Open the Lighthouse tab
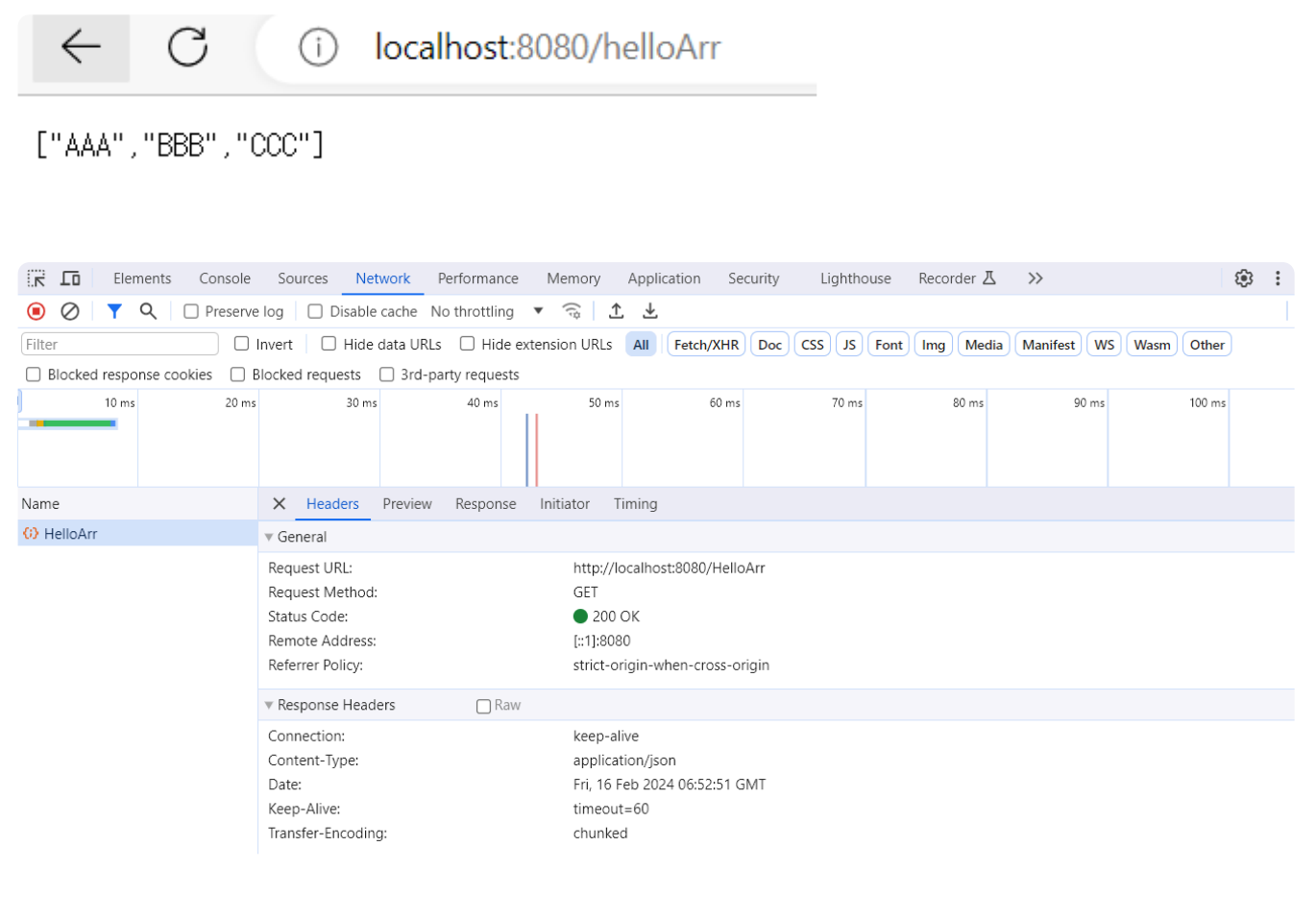This screenshot has height=919, width=1316. click(855, 278)
